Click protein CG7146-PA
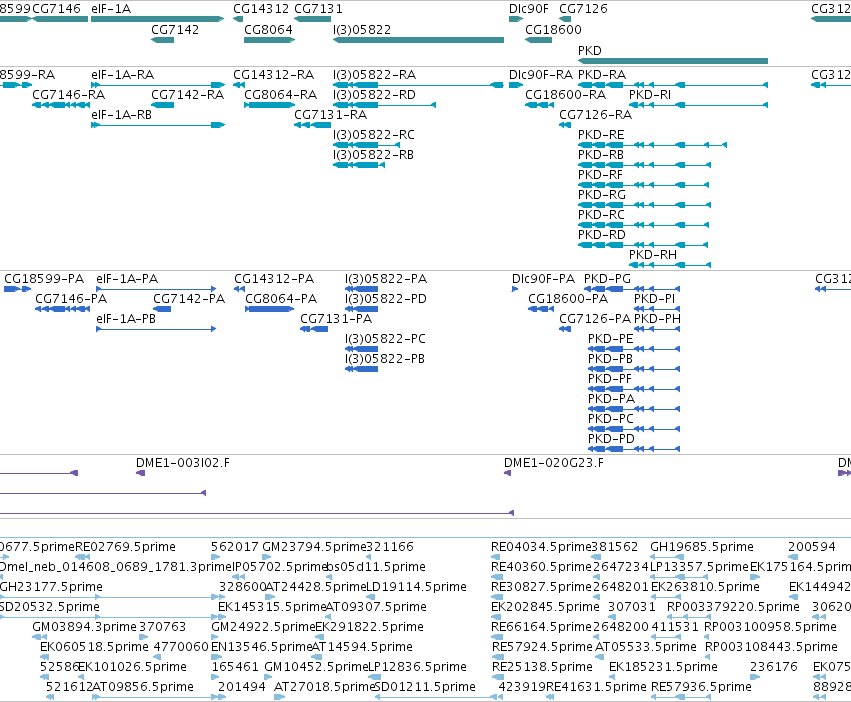851x702 pixels. point(71,299)
